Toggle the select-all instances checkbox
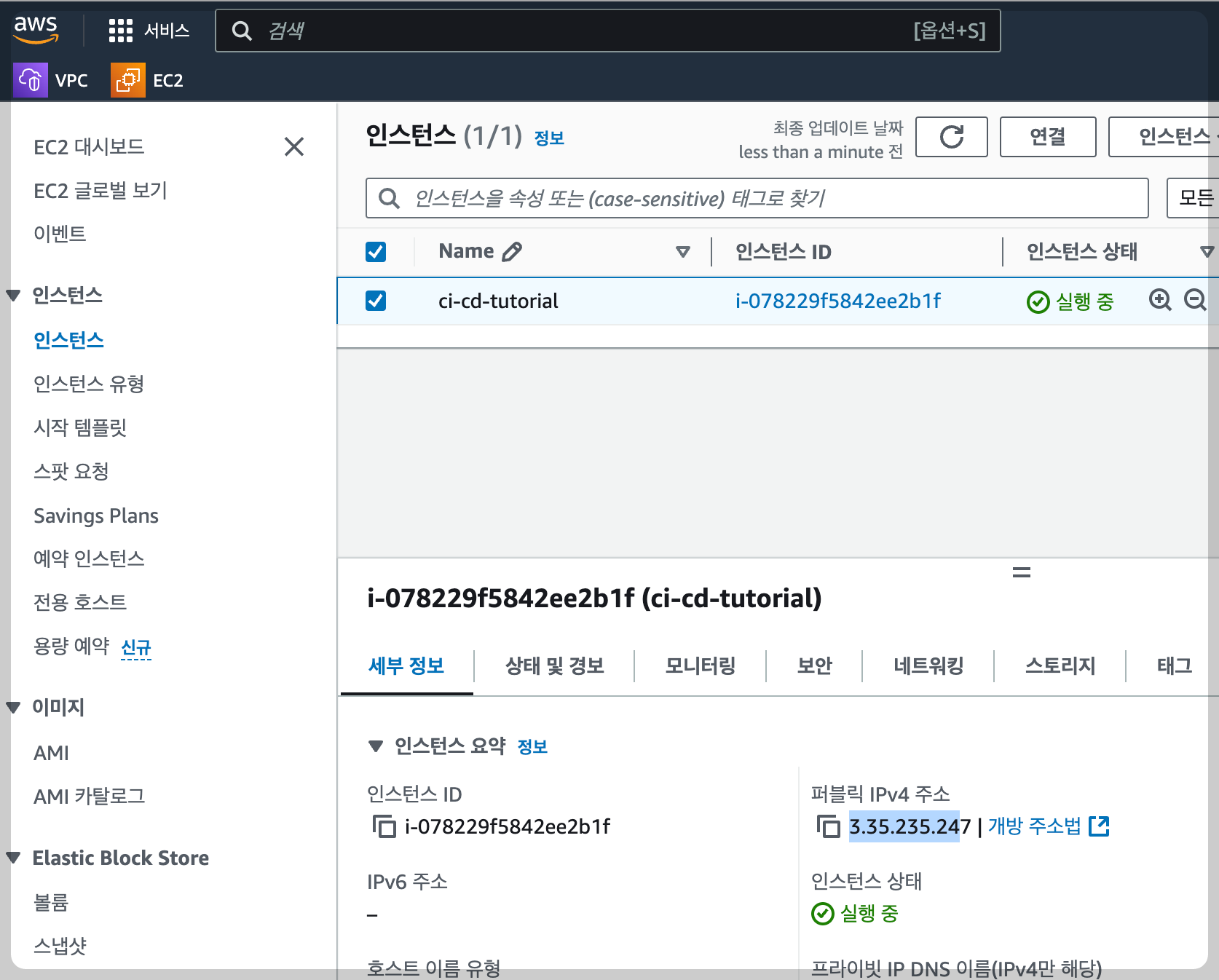The image size is (1219, 980). point(376,252)
